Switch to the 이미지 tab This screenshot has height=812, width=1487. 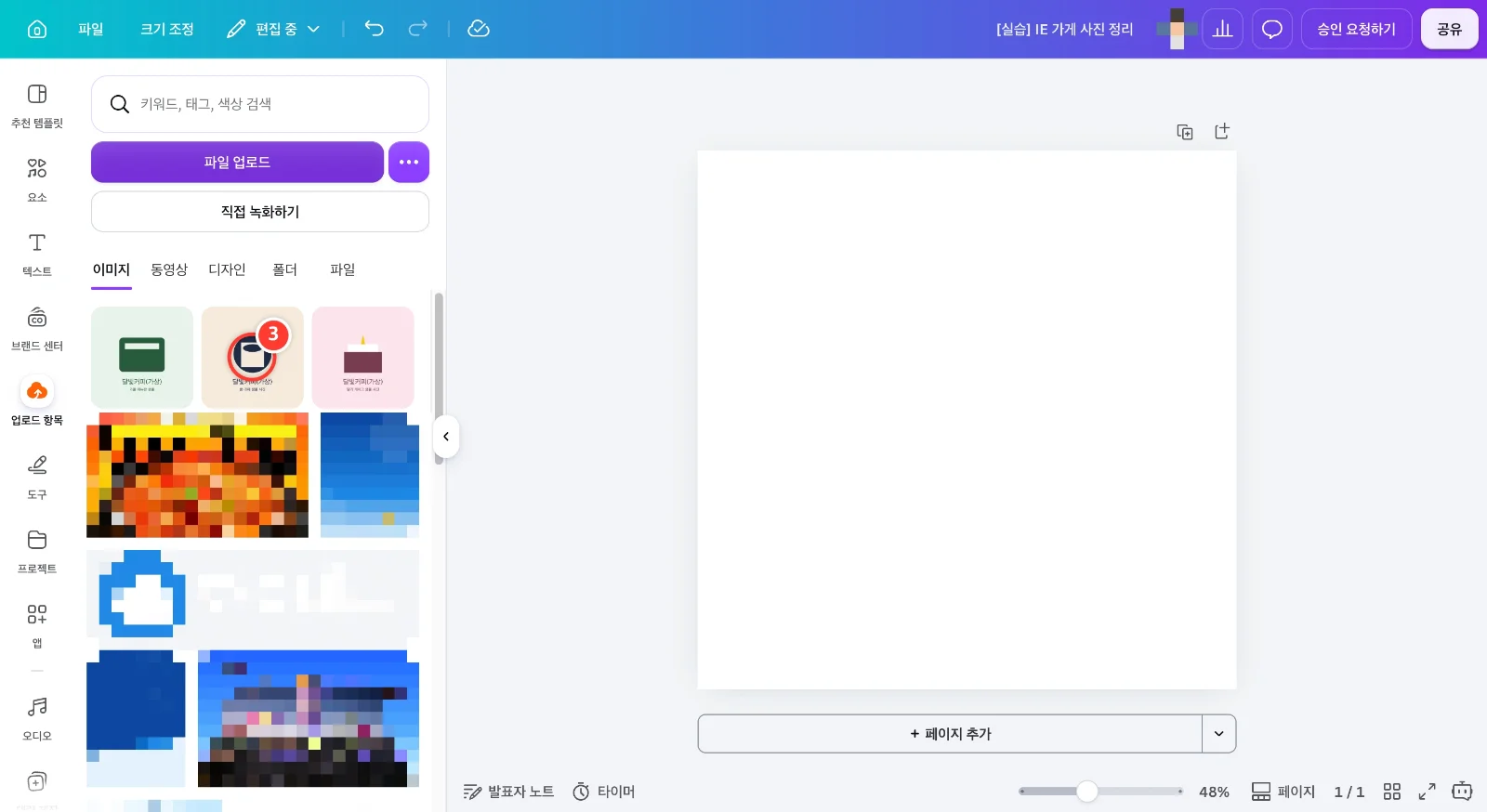(x=112, y=269)
